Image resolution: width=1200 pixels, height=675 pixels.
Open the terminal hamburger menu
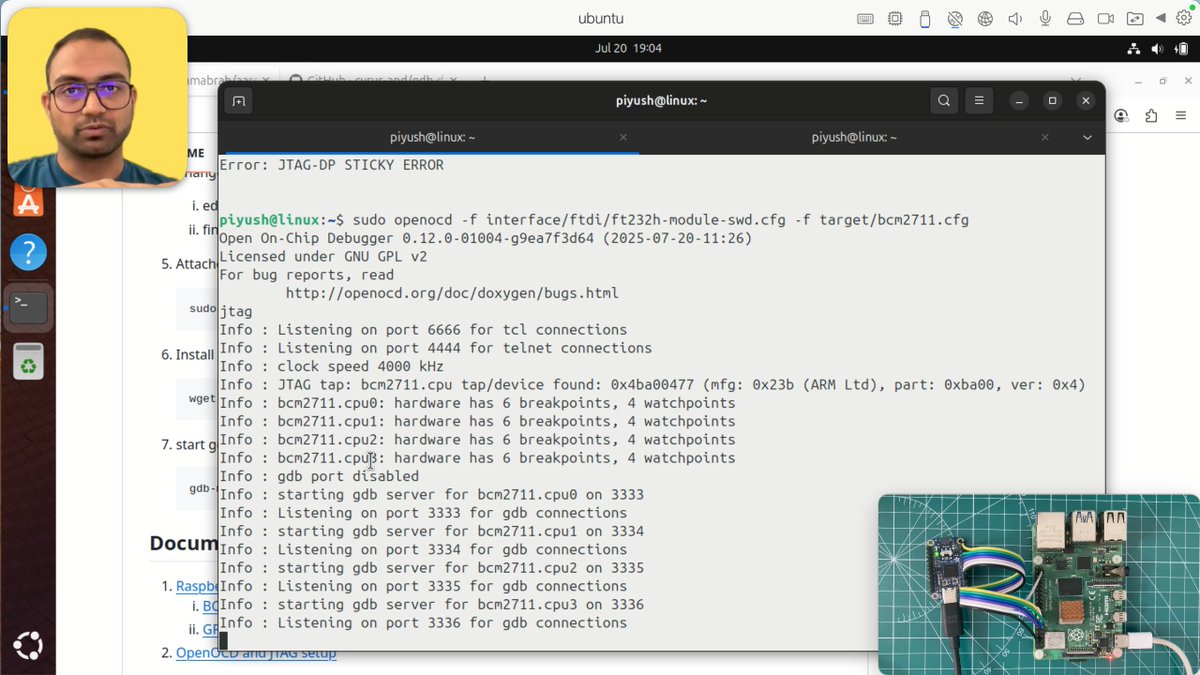pyautogui.click(x=980, y=101)
